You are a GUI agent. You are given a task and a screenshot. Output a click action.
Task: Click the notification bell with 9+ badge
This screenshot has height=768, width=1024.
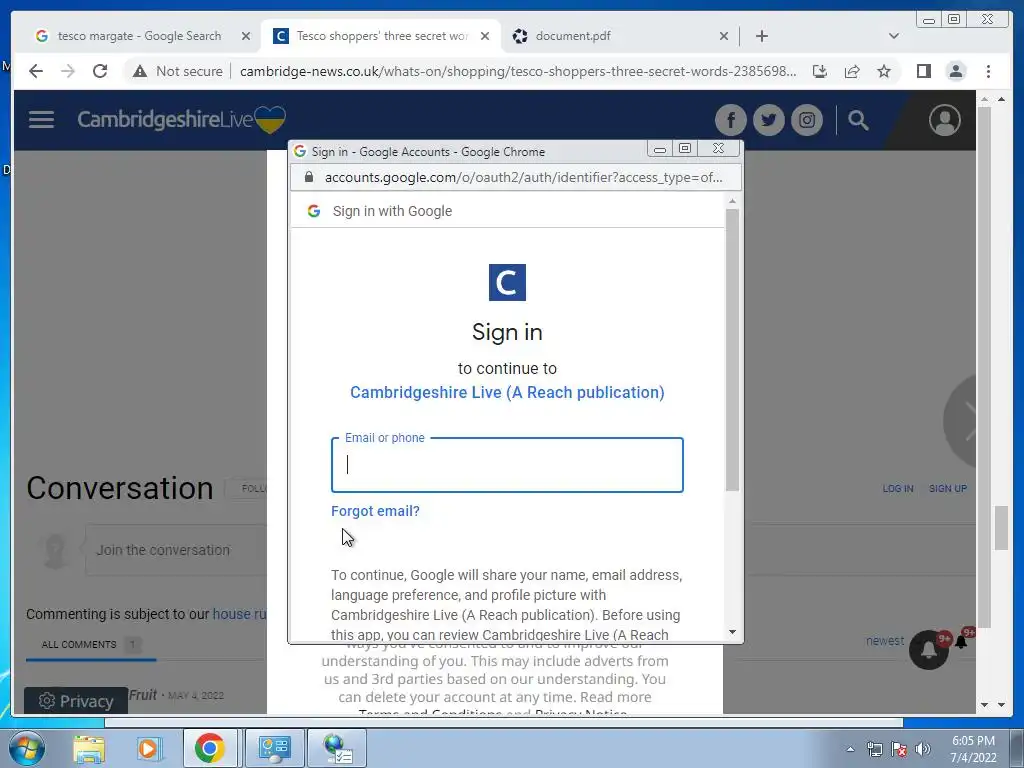929,649
